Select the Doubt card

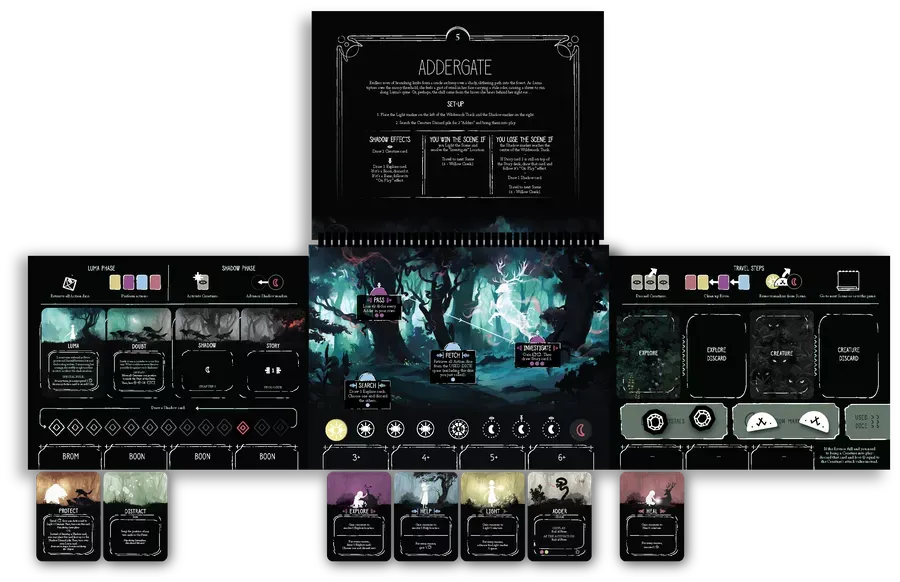click(139, 352)
